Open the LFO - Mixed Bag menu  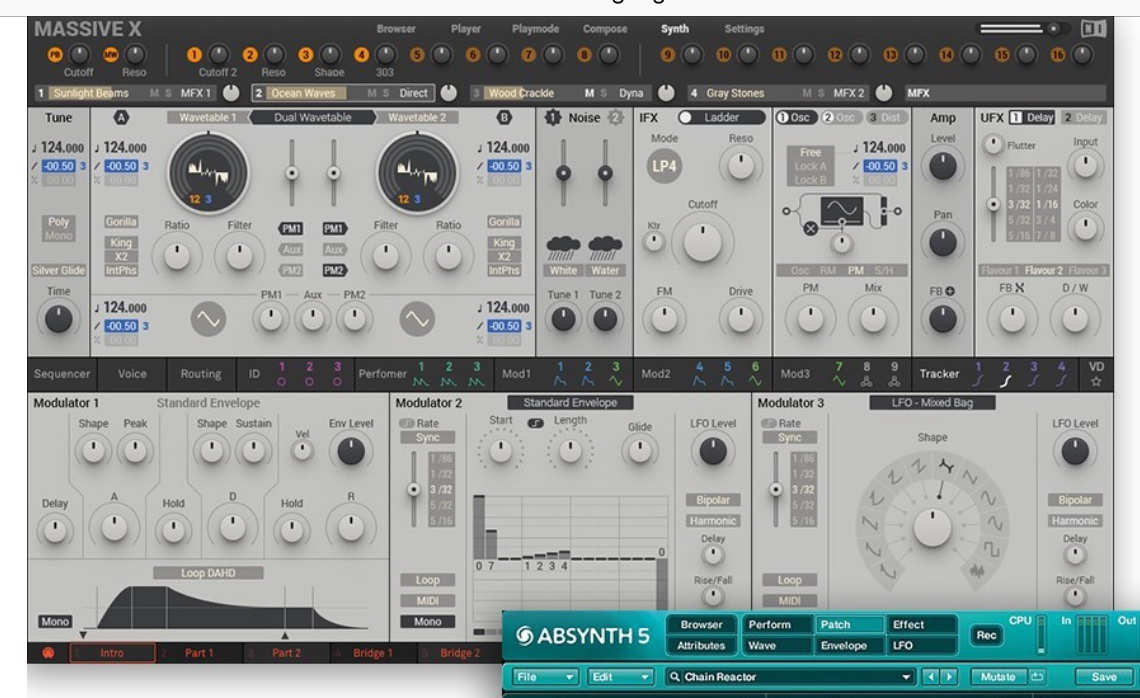click(932, 403)
